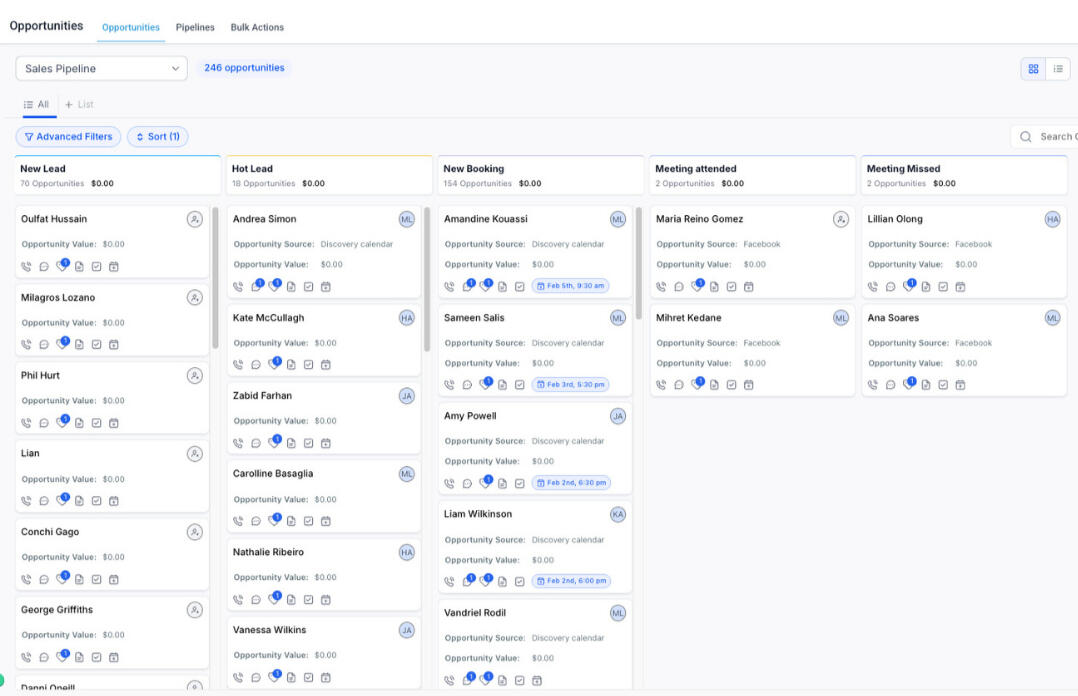Open the conversation icon on Amandine Kouassi's card
The image size is (1078, 696).
(x=467, y=287)
